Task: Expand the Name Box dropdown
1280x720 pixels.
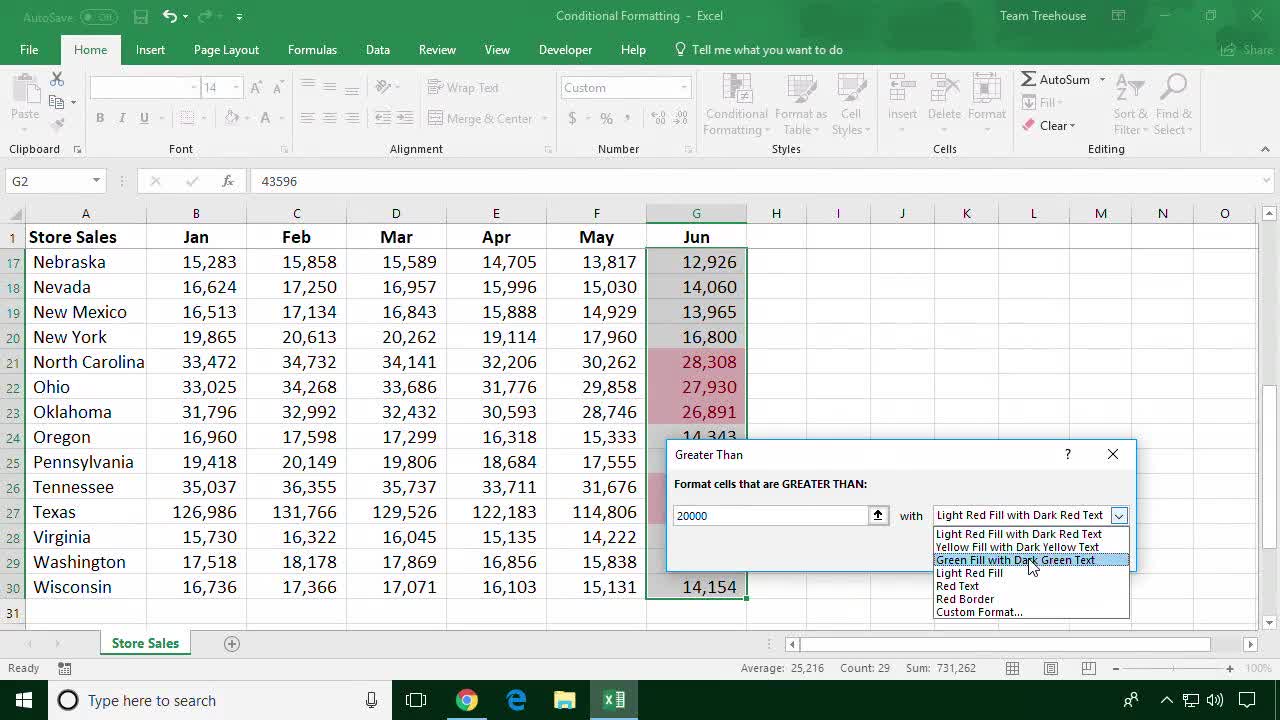Action: (96, 181)
